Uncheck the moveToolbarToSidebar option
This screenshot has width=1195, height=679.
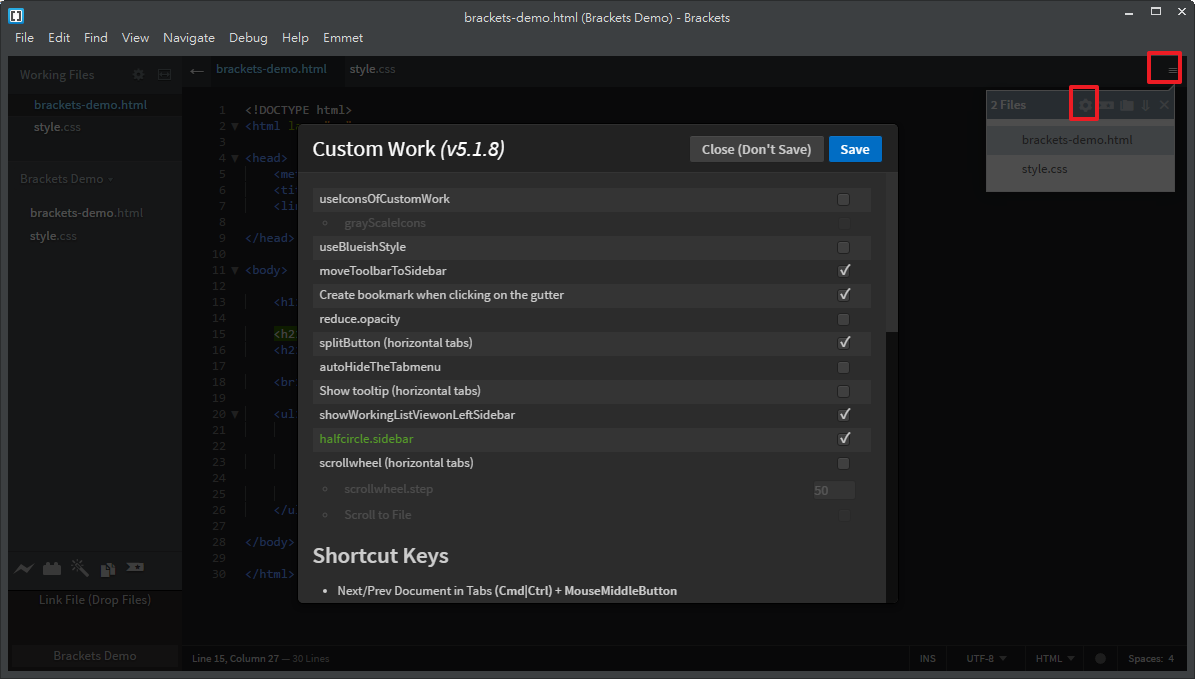pos(844,271)
